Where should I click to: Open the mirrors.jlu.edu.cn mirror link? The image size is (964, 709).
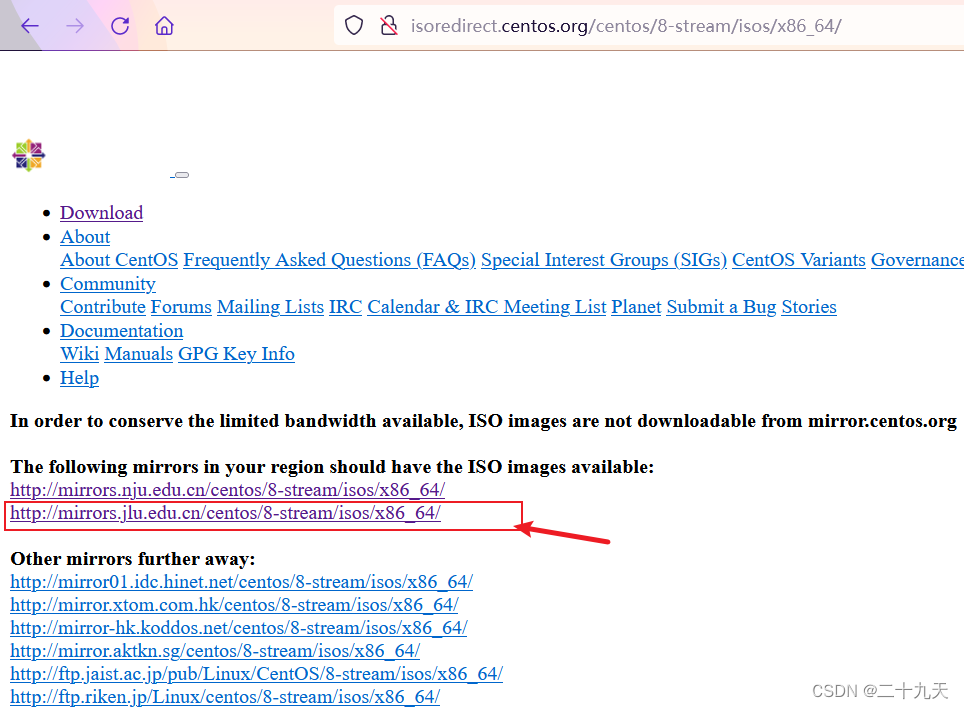point(225,513)
